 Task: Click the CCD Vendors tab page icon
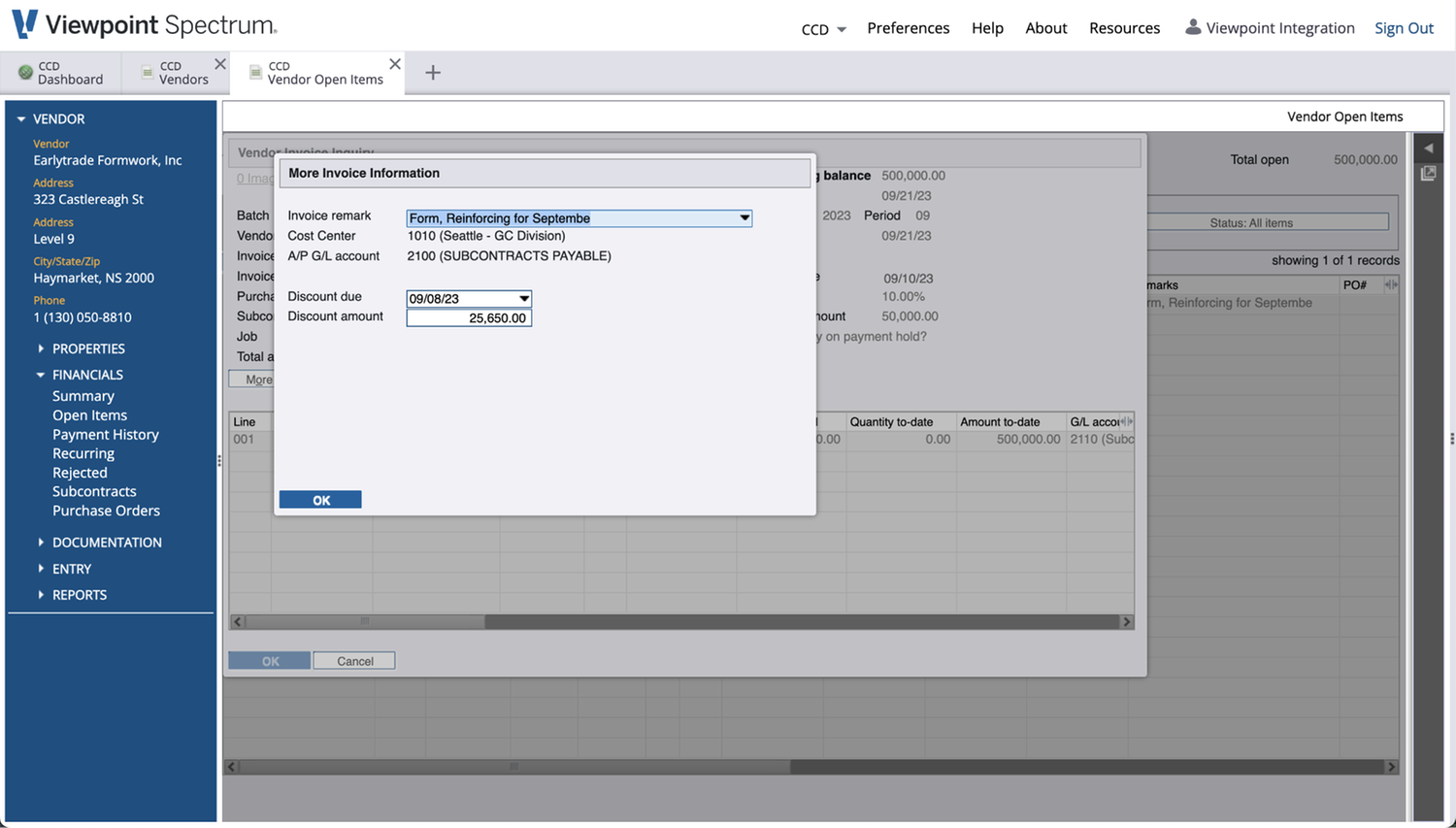(148, 72)
